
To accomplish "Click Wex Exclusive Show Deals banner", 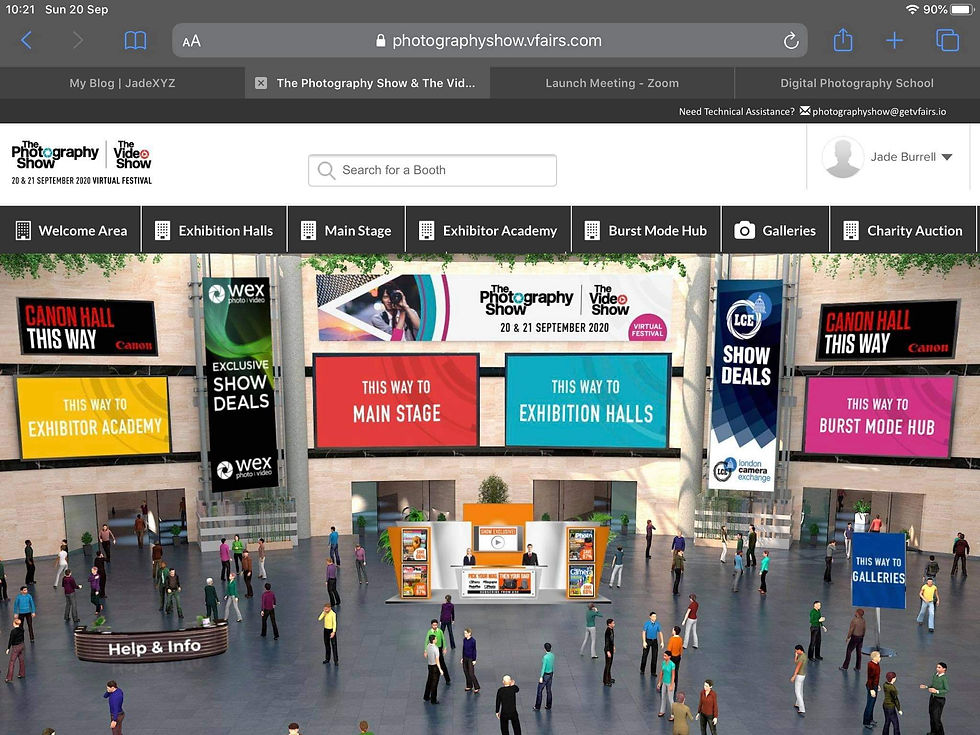I will pos(241,382).
